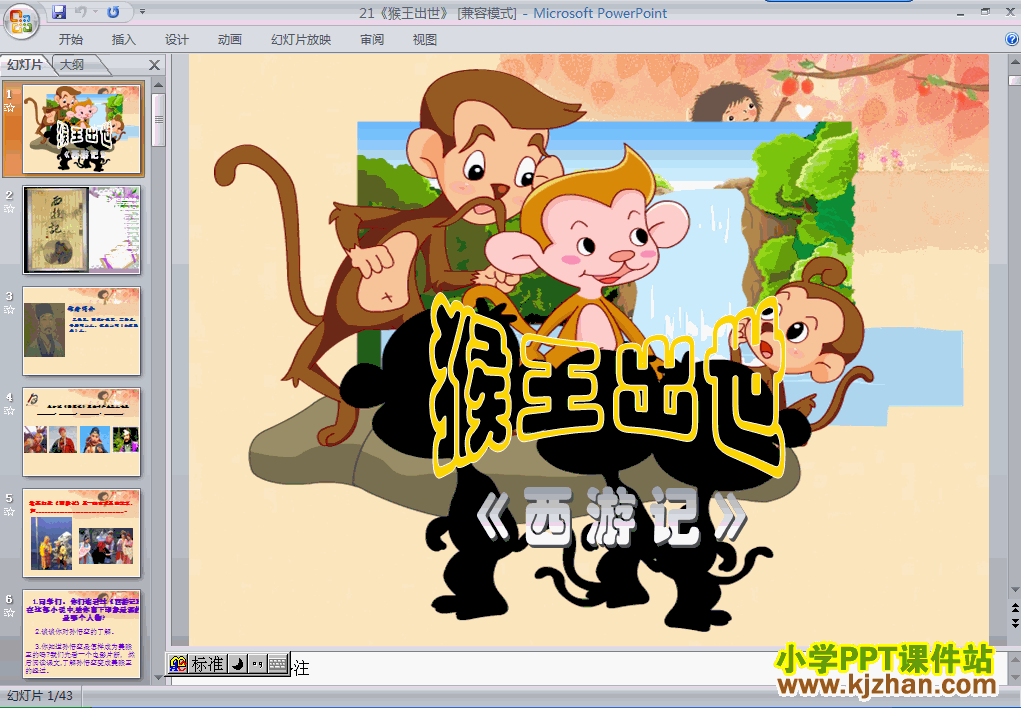
Task: Select slide 5 thumbnail with two photos
Action: (81, 533)
